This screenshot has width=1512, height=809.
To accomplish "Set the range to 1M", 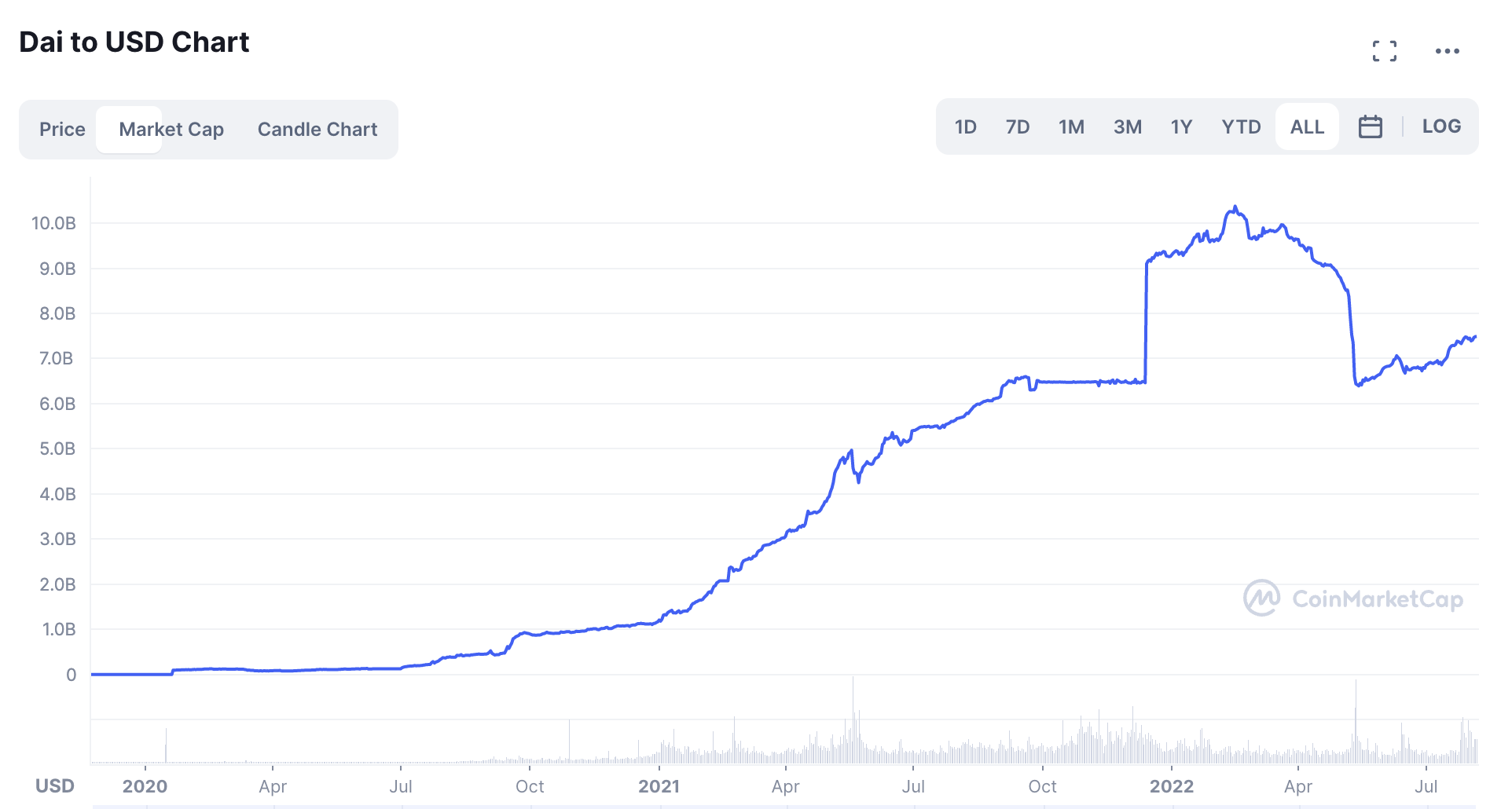I will (x=1071, y=126).
